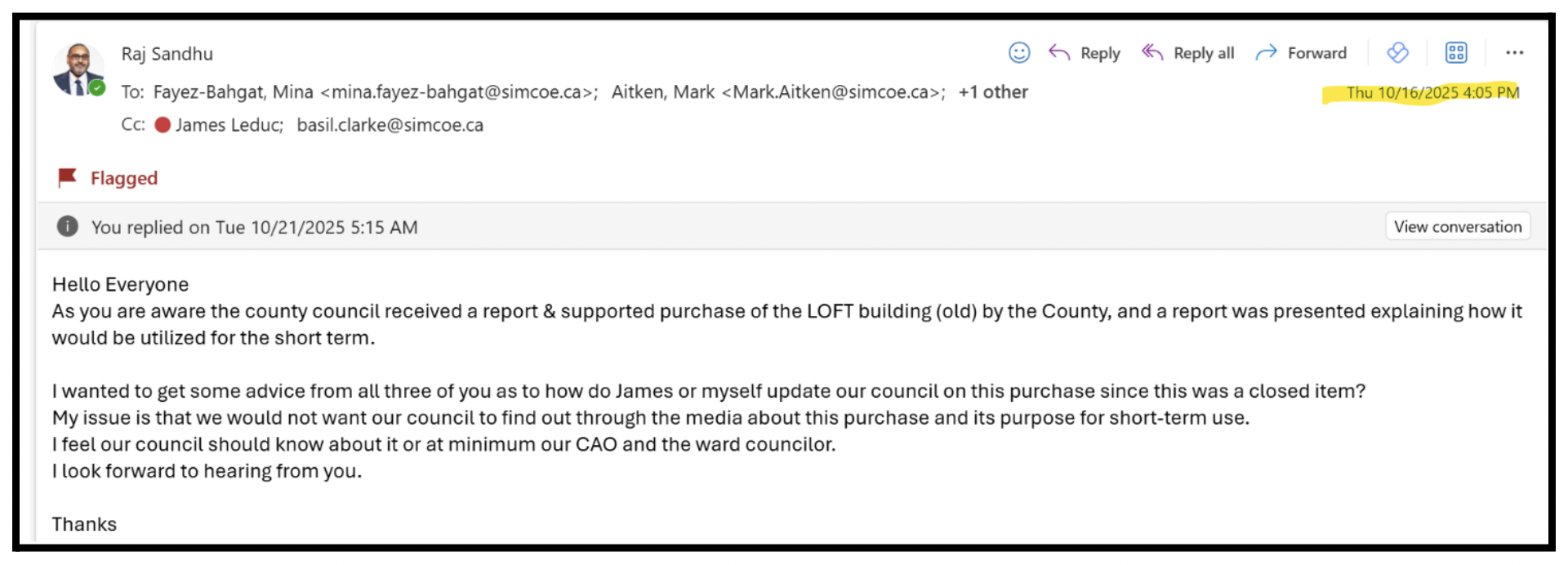Expand the +1 other recipients
Viewport: 1568px width, 565px height.
click(993, 92)
